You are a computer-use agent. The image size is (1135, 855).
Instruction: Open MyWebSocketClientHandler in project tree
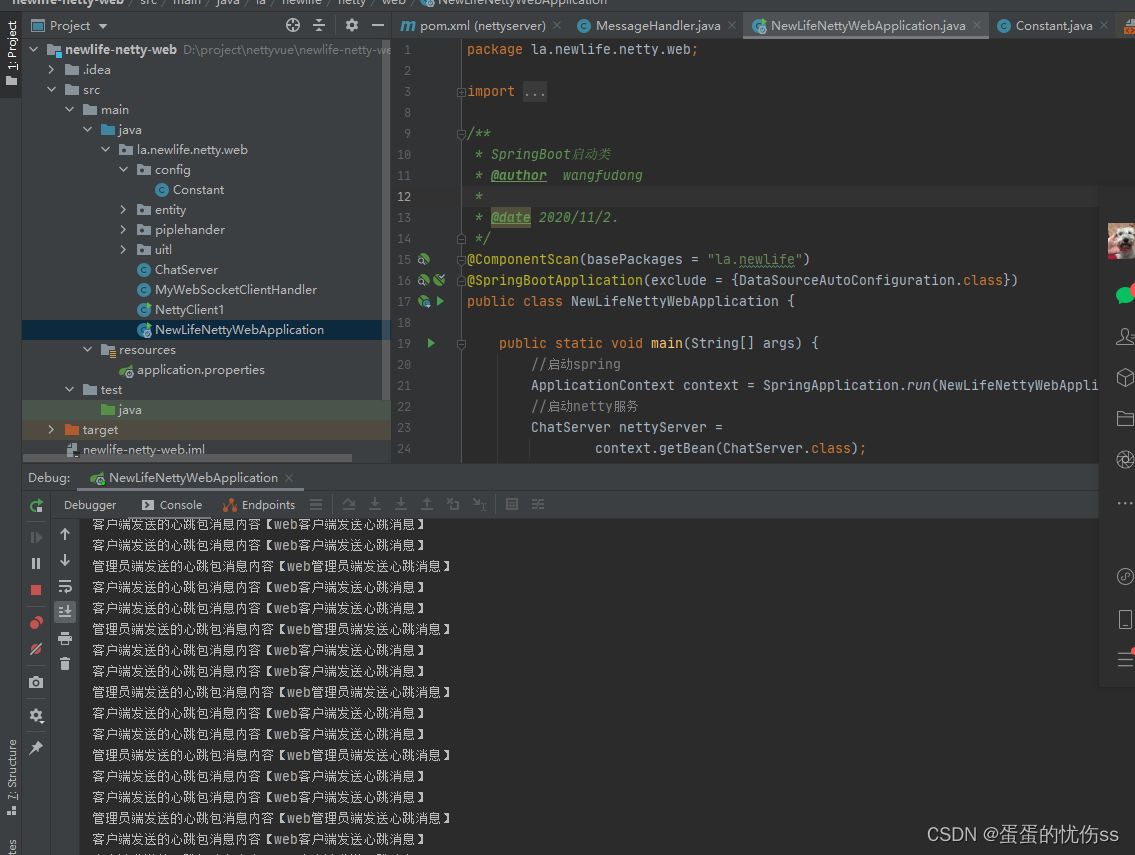(x=235, y=290)
